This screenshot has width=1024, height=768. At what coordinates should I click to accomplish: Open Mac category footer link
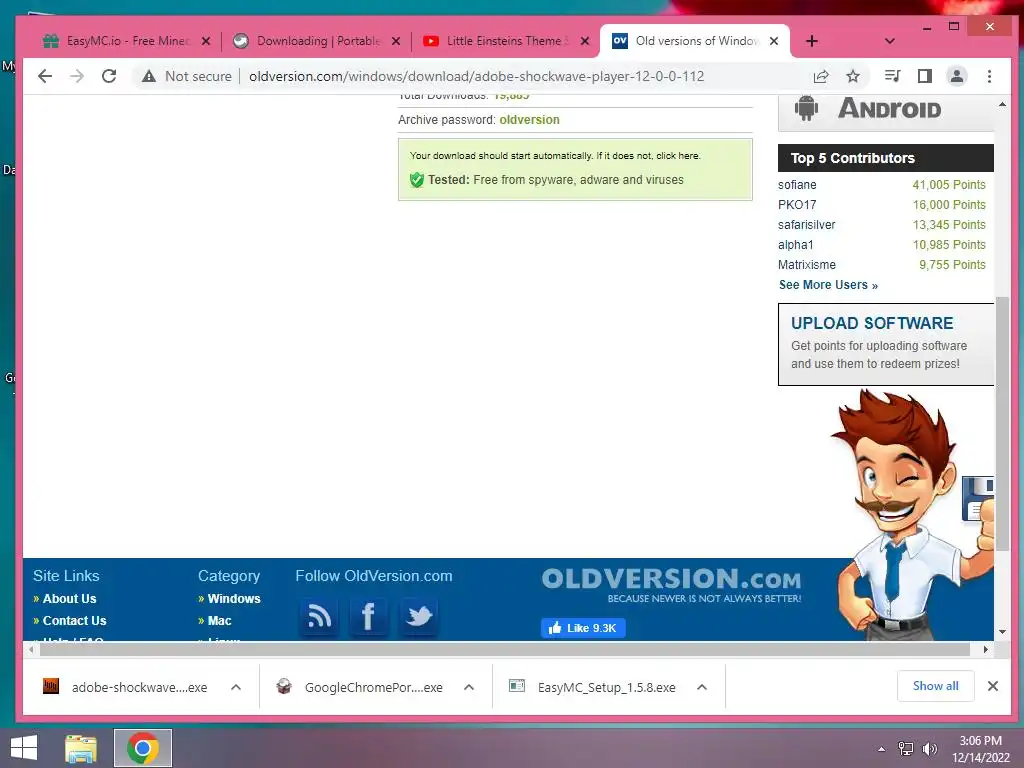coord(219,621)
